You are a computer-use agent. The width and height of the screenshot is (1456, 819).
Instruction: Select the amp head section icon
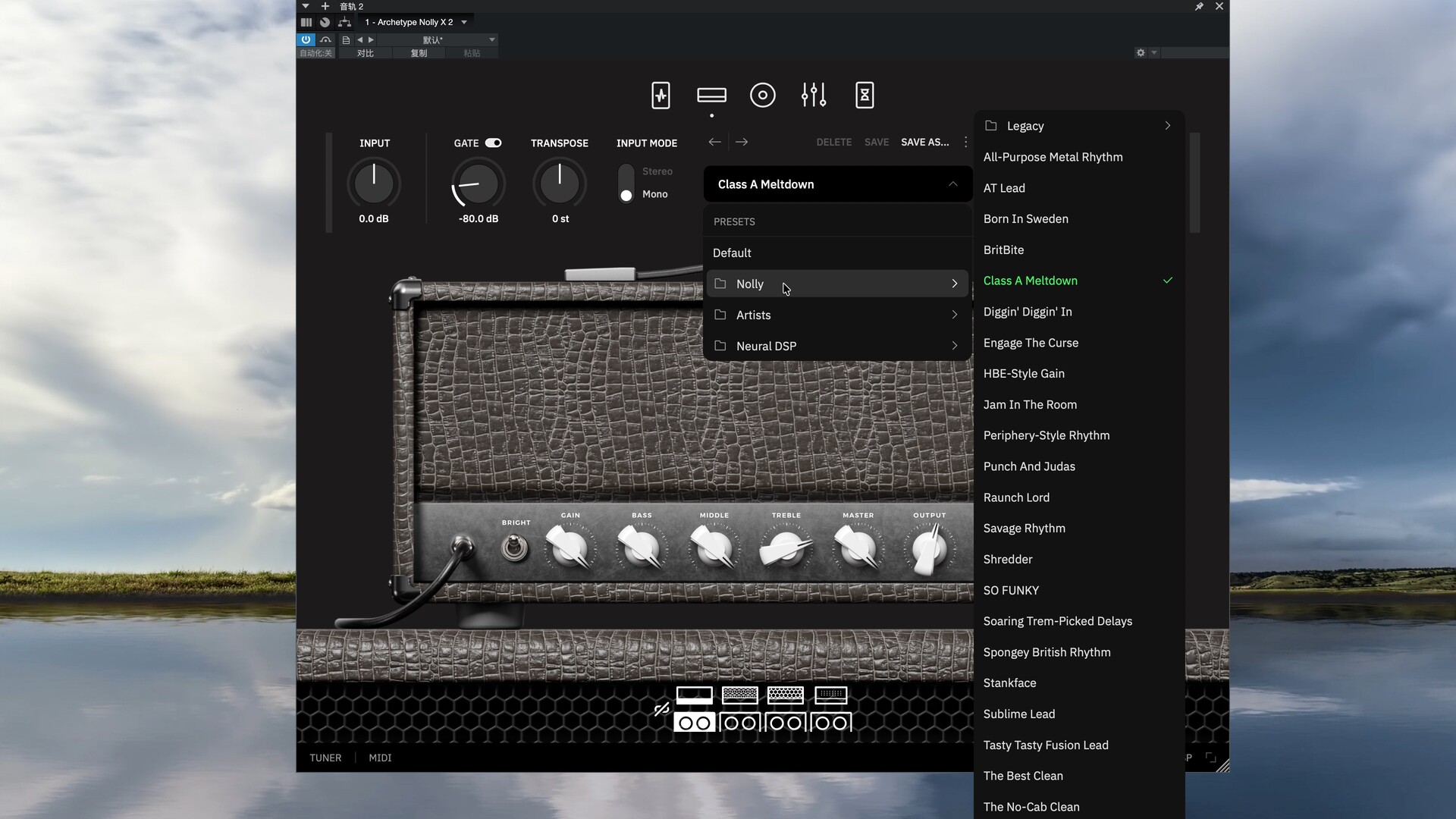[711, 95]
